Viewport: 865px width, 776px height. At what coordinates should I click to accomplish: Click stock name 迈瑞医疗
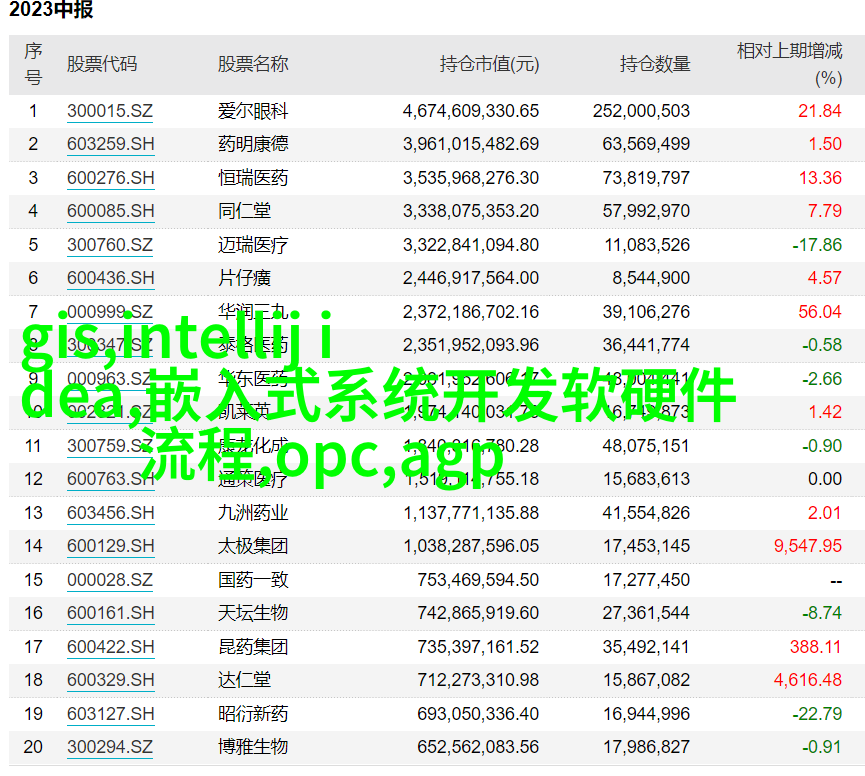pos(253,245)
